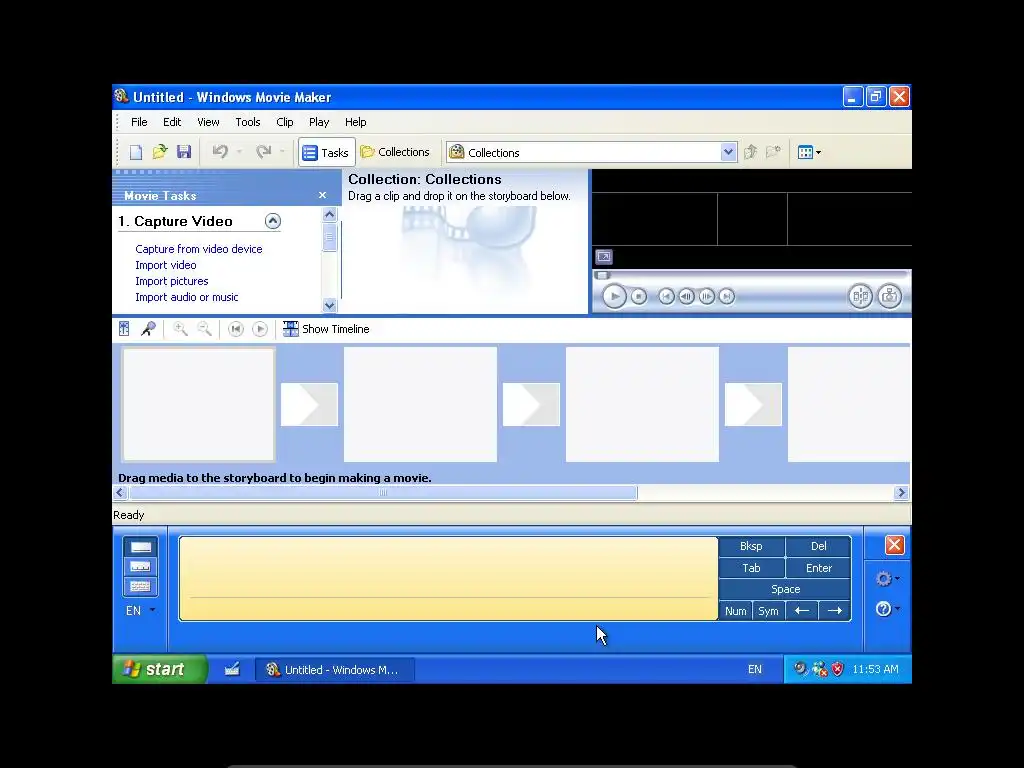Click the Show Timeline button
The height and width of the screenshot is (768, 1024).
[326, 329]
